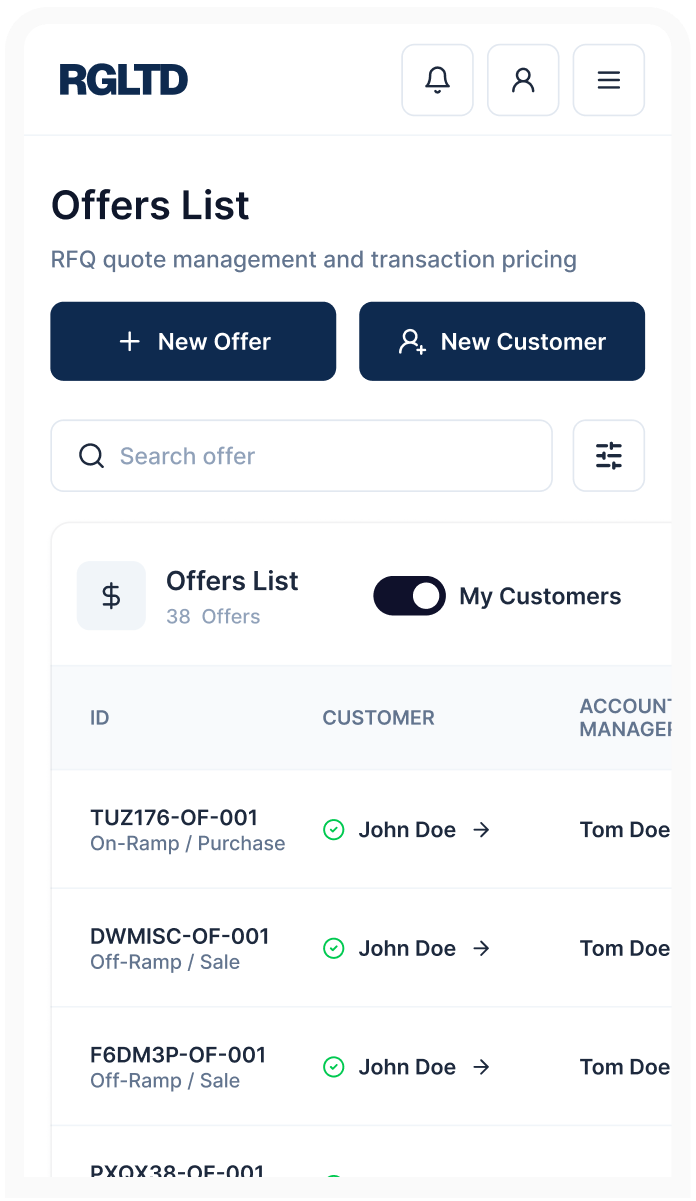Click the arrow next to John Doe in TUZ176-OF-001 row
This screenshot has height=1201, width=696.
(481, 830)
